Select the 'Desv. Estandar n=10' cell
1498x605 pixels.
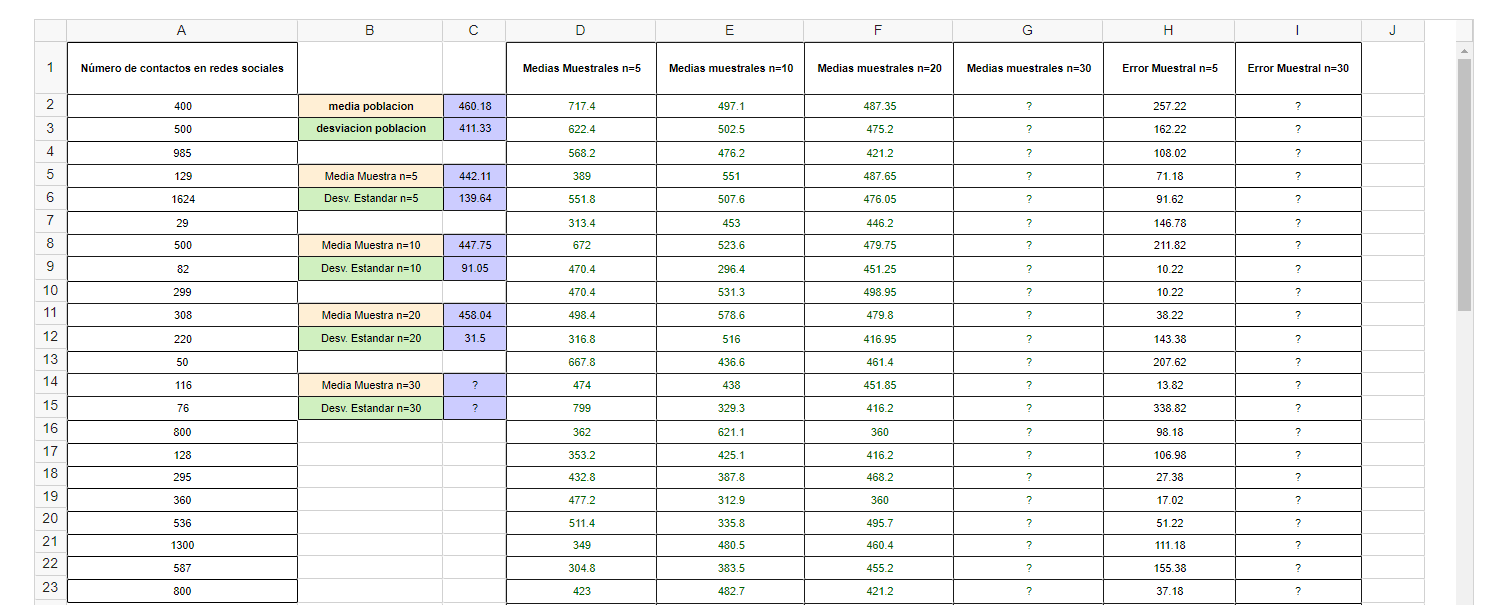(x=370, y=268)
